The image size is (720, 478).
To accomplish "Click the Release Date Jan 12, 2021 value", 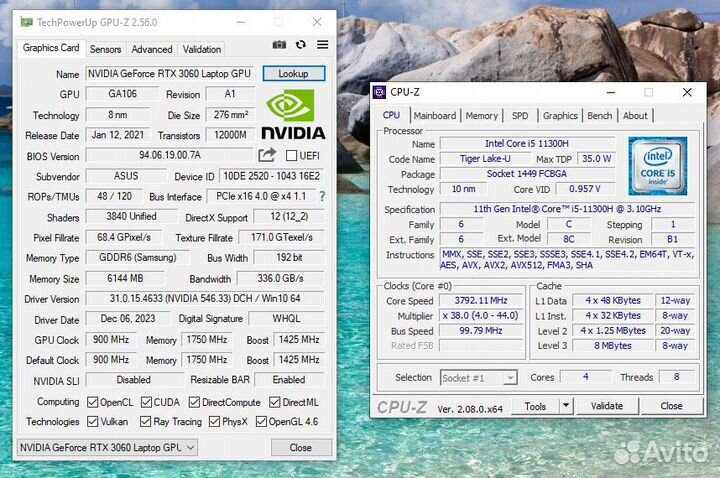I will point(118,135).
